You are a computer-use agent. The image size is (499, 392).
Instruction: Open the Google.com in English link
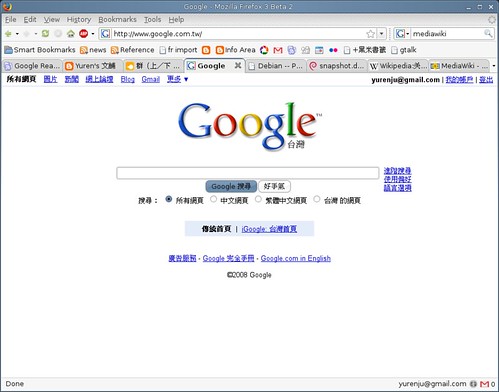tap(296, 258)
